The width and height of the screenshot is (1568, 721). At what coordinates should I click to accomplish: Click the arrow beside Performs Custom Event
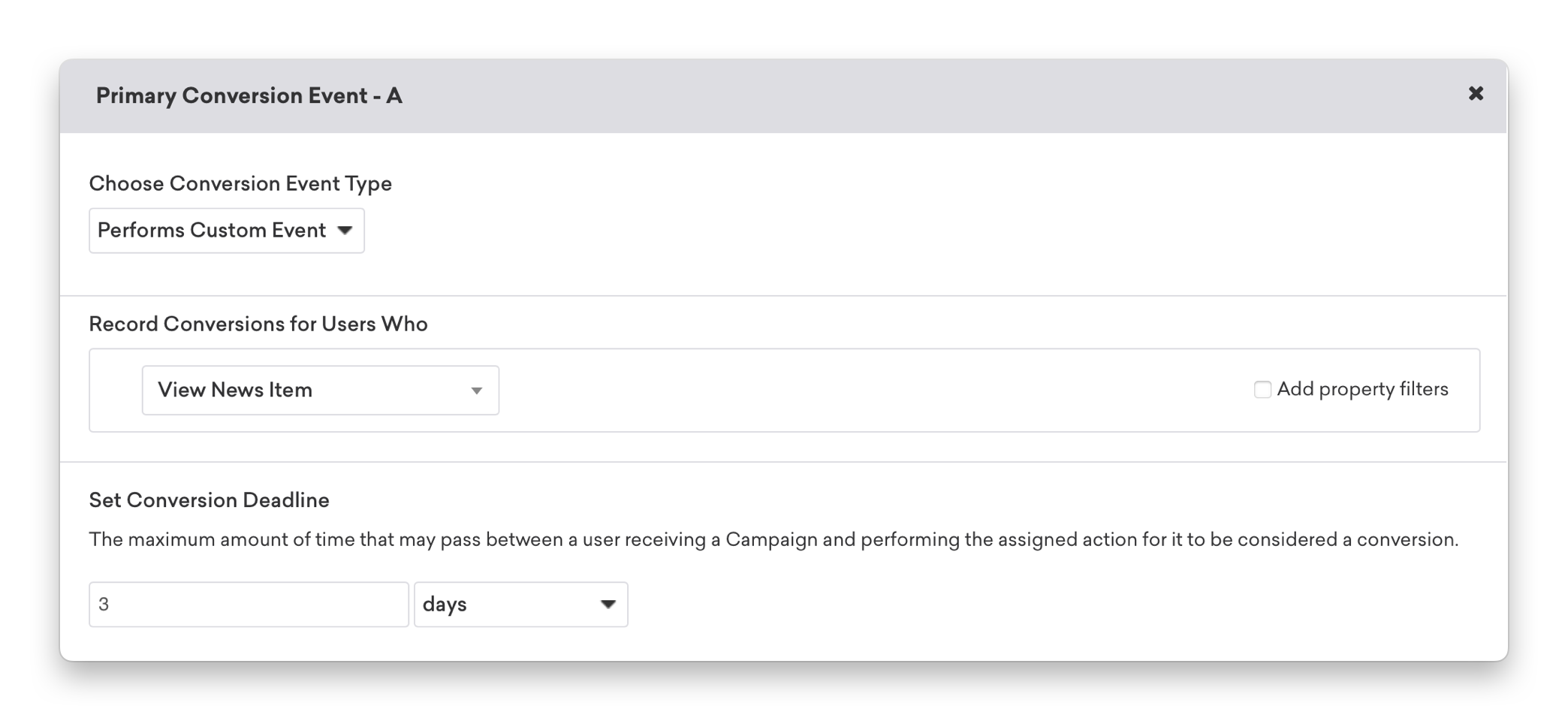pyautogui.click(x=345, y=231)
